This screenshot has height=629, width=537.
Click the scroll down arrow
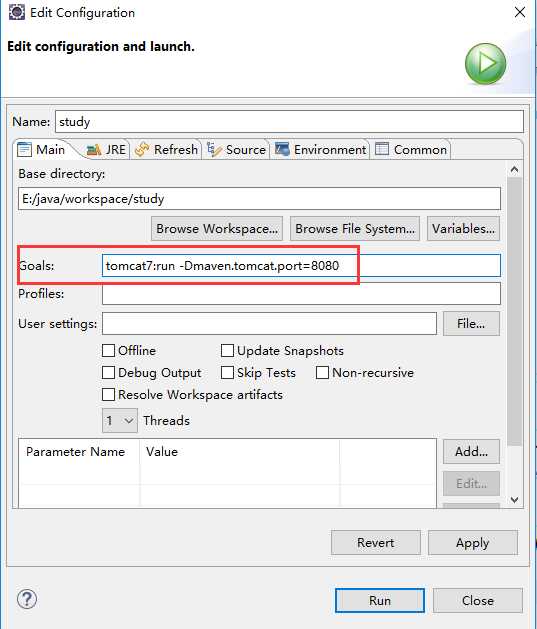(x=515, y=500)
